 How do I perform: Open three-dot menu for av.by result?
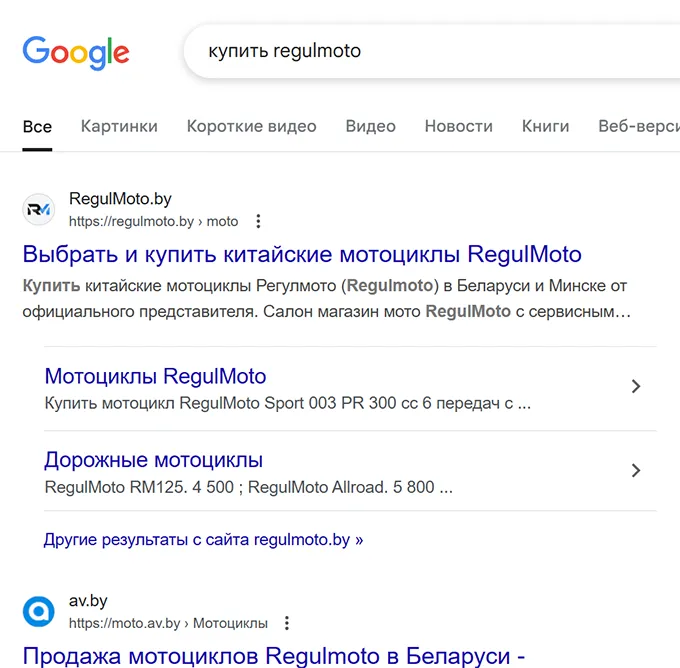(287, 623)
